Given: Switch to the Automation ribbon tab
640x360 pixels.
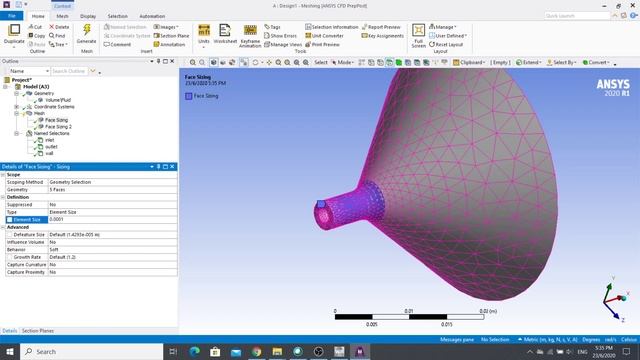Looking at the screenshot, I should coord(152,16).
